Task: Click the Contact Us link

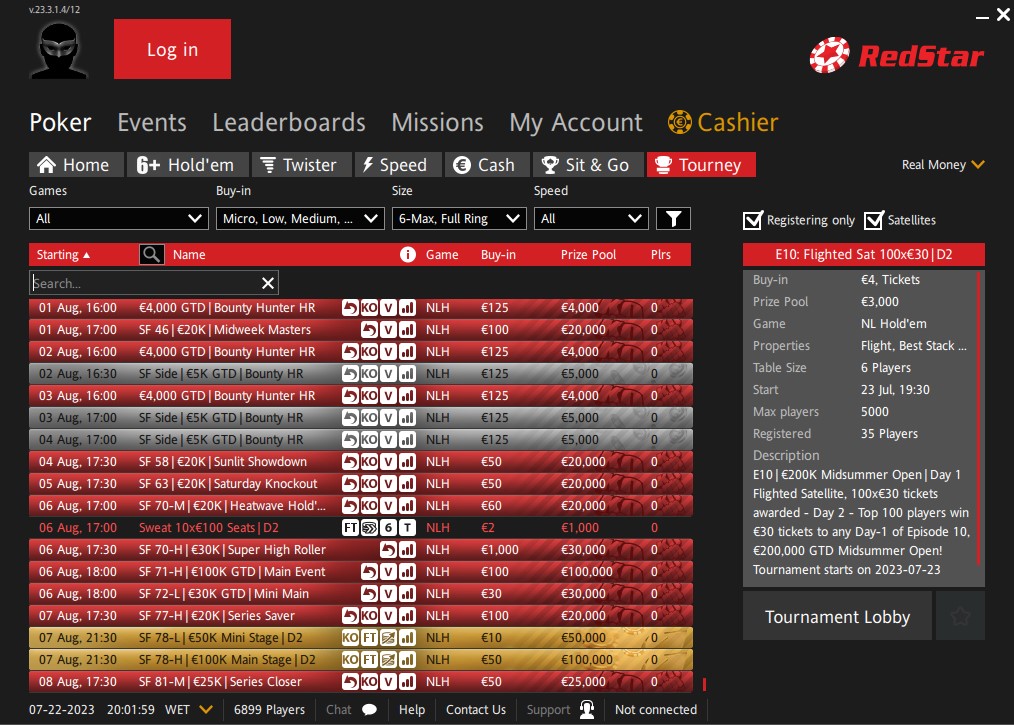Action: 476,709
